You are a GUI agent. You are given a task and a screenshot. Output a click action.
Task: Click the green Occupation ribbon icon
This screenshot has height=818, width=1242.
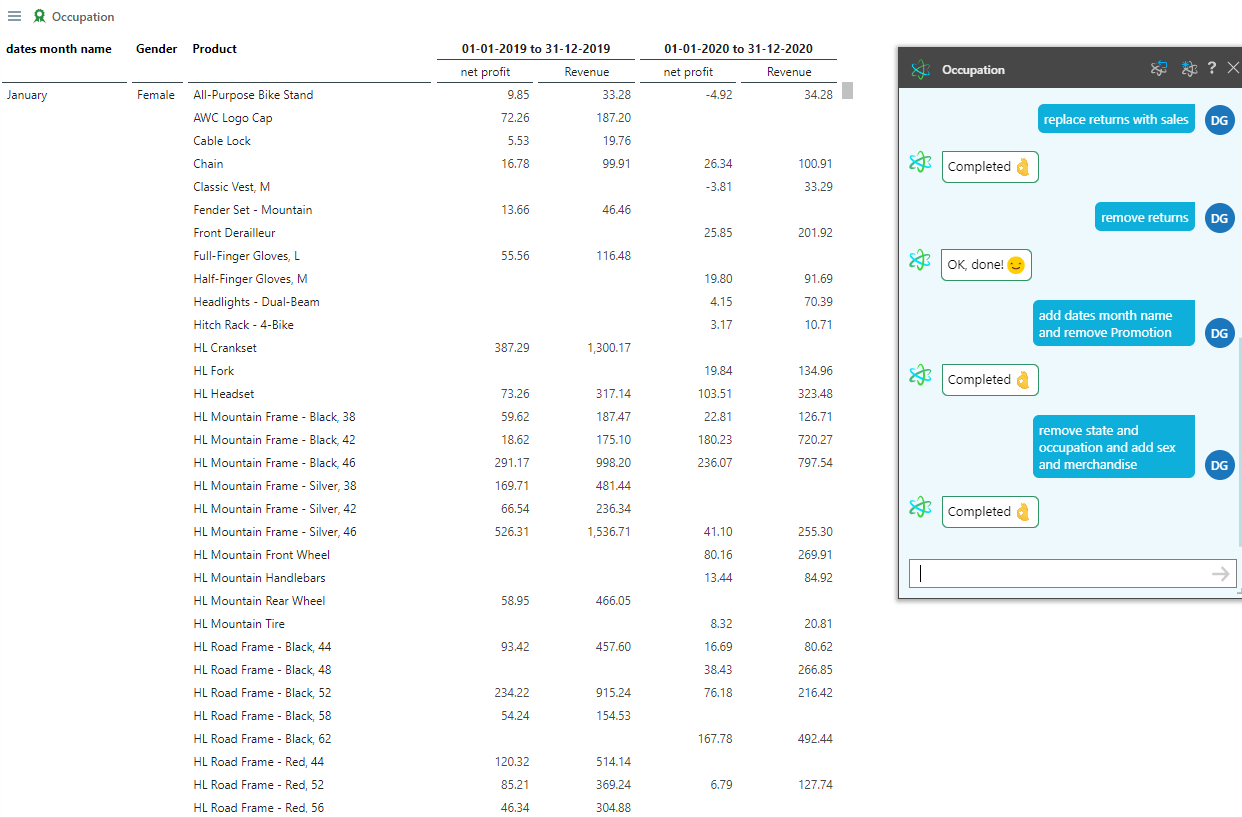click(x=39, y=16)
